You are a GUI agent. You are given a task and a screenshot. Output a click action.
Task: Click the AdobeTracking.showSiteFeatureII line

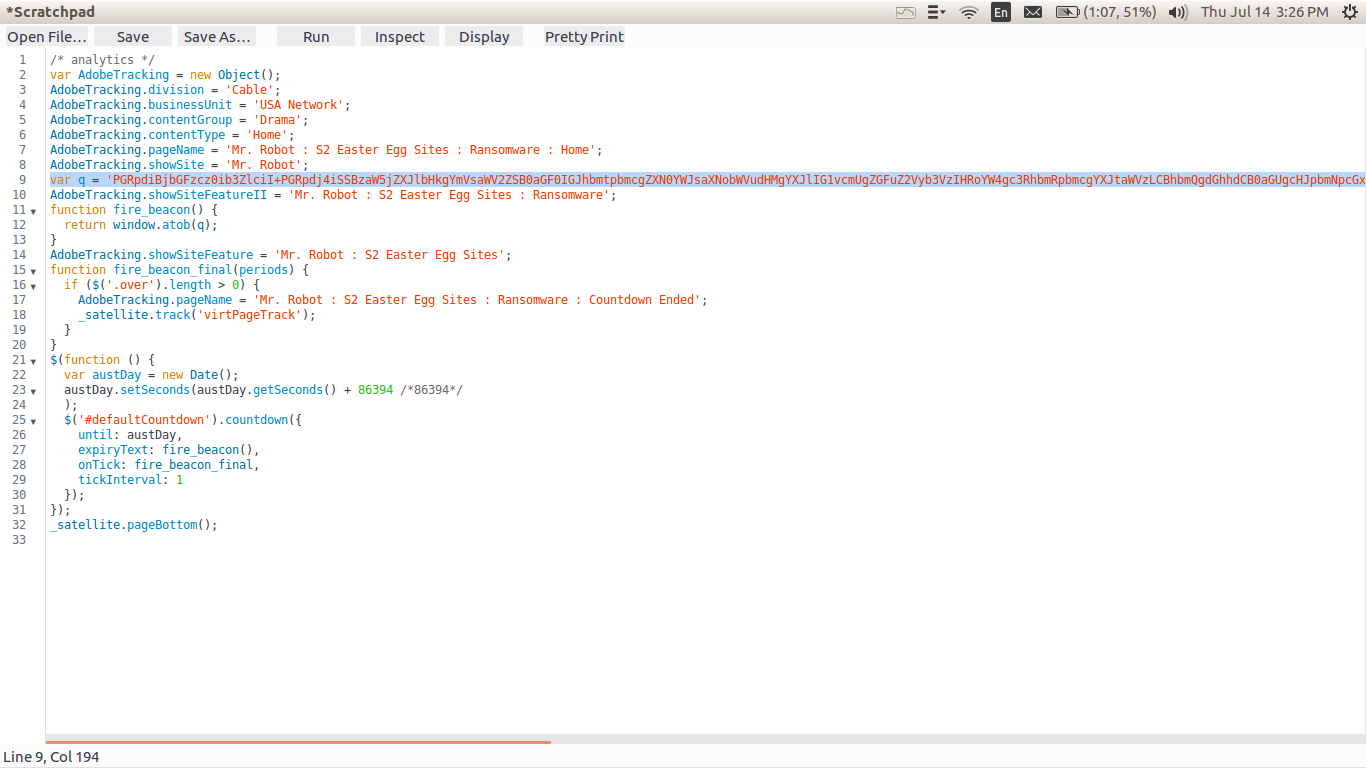coord(334,195)
